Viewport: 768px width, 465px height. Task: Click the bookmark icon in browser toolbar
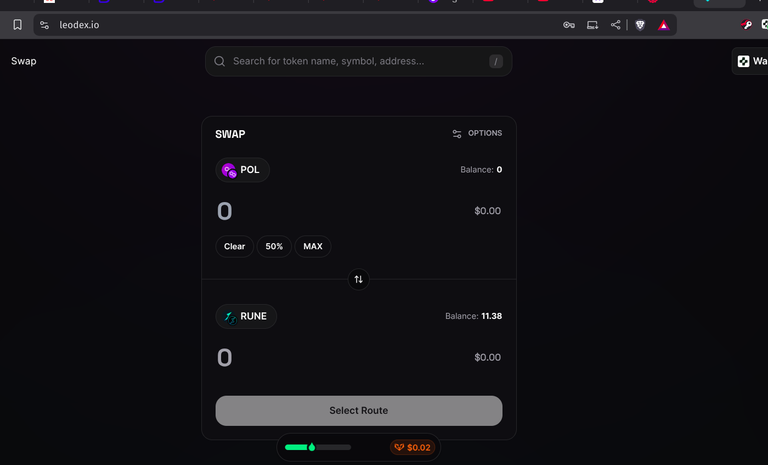pyautogui.click(x=17, y=24)
